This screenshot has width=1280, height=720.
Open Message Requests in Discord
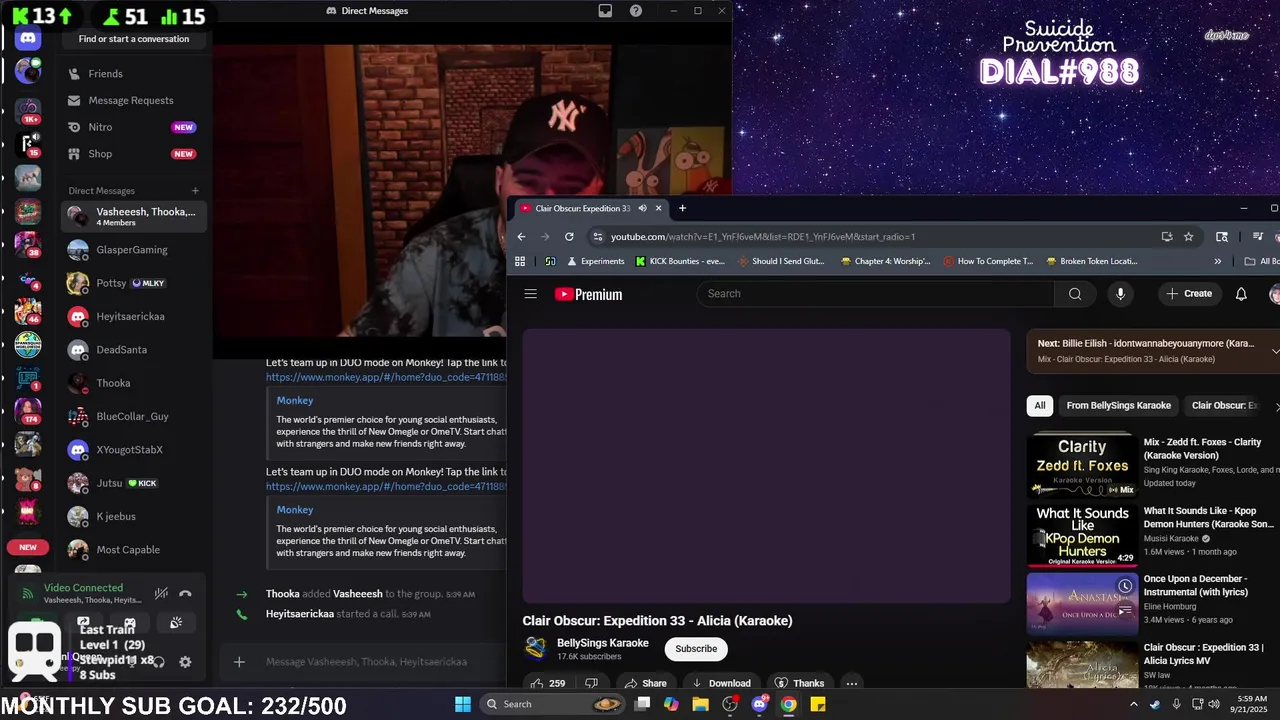[133, 100]
